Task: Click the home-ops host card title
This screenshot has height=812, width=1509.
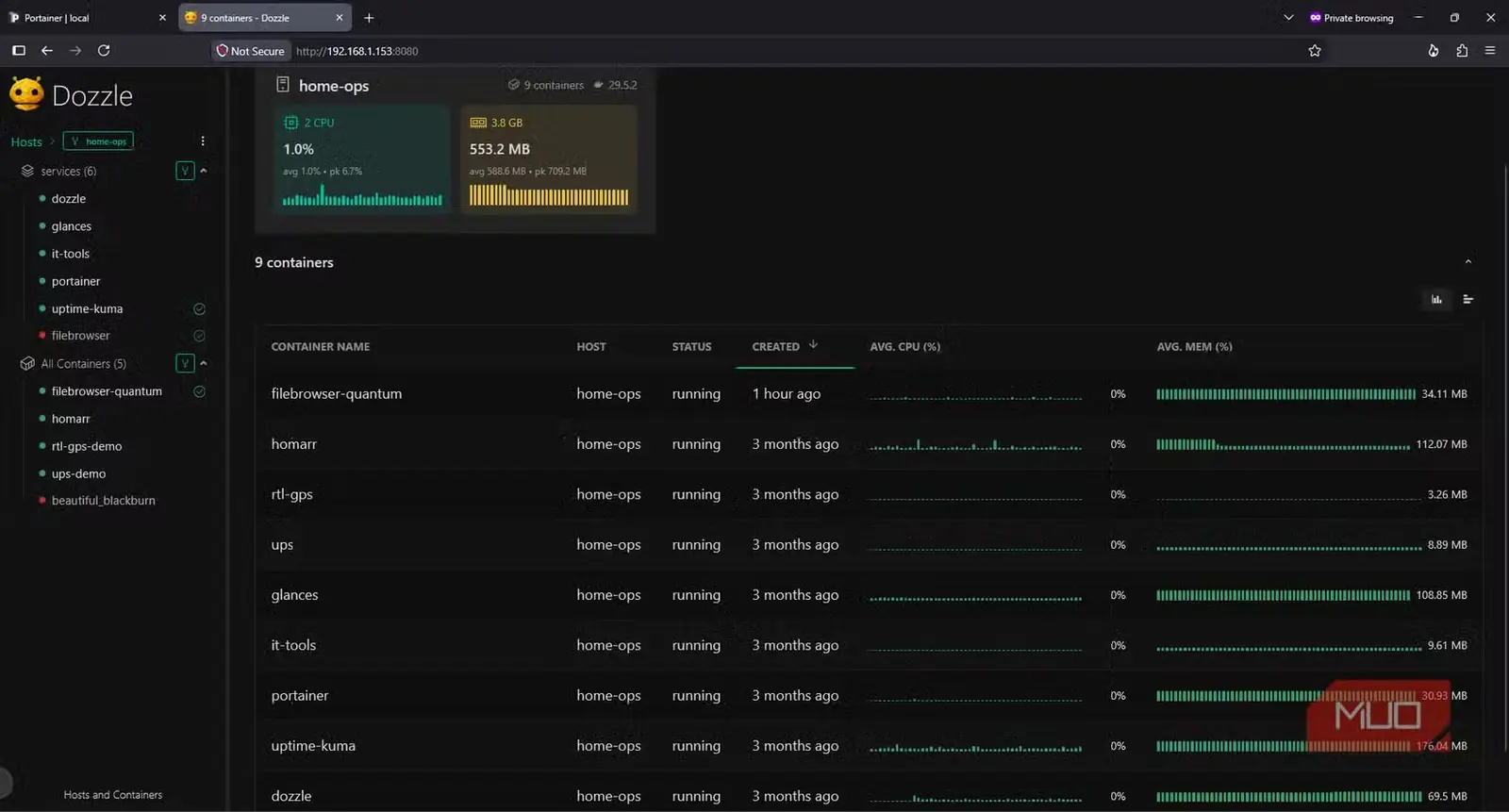Action: 334,86
